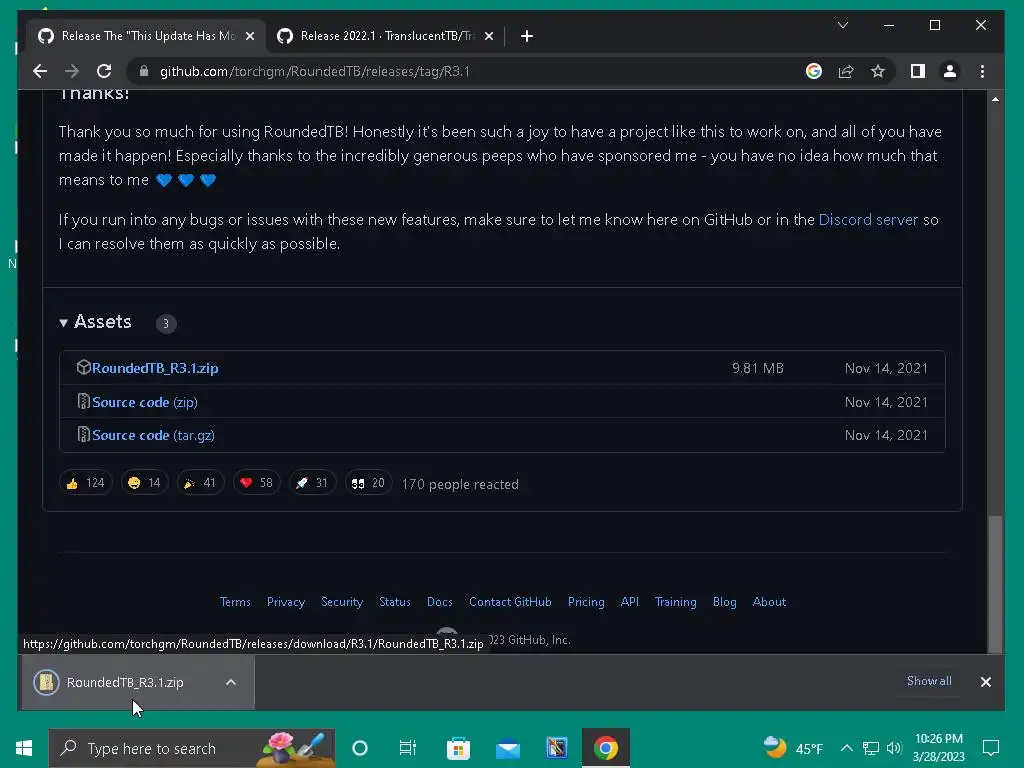The image size is (1024, 768).
Task: Open the Status footer link
Action: click(394, 602)
